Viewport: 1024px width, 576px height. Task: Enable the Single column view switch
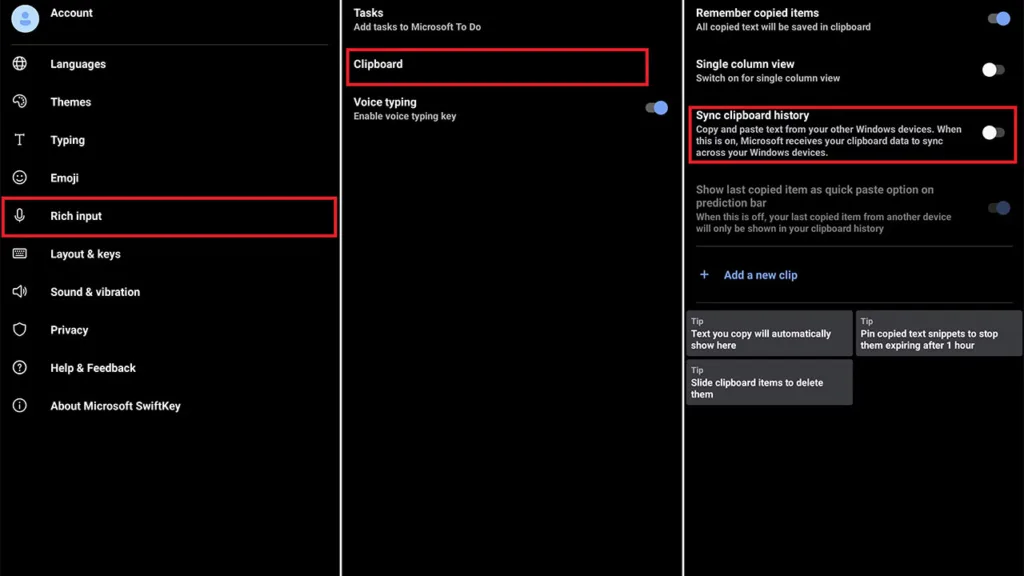(993, 70)
